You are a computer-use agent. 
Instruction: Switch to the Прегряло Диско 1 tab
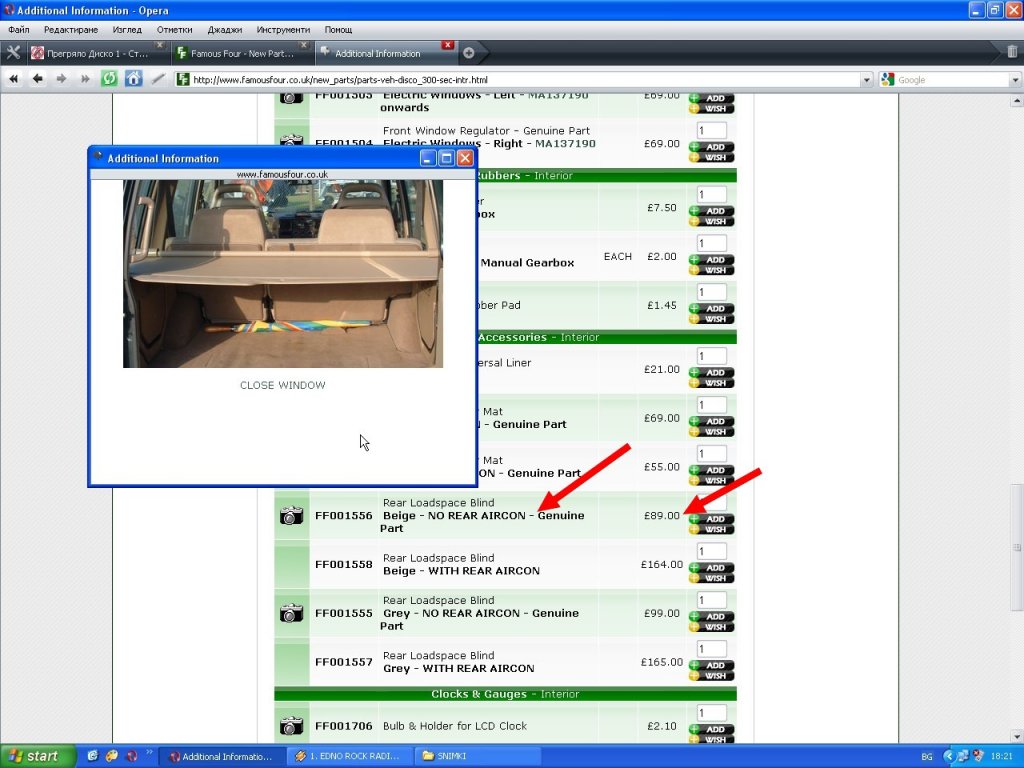pos(96,54)
